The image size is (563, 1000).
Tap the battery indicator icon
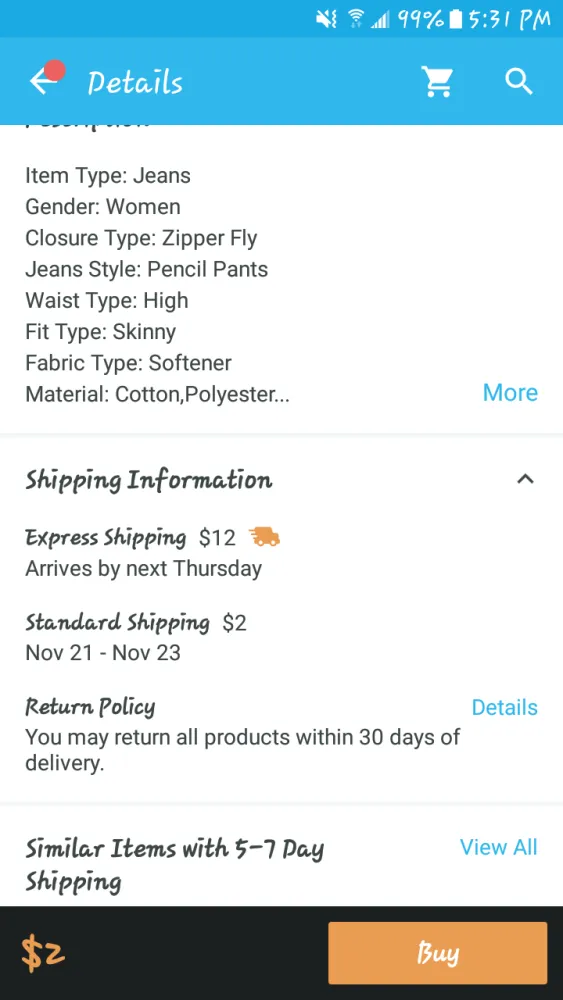[455, 19]
